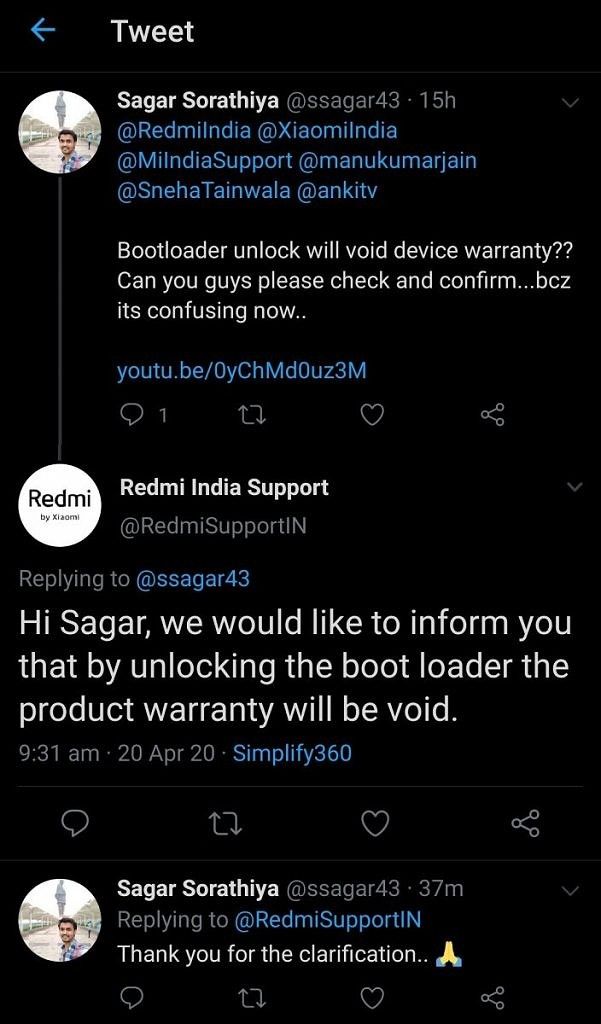Like Sagar's thank you reply
The height and width of the screenshot is (1024, 601).
(x=372, y=997)
